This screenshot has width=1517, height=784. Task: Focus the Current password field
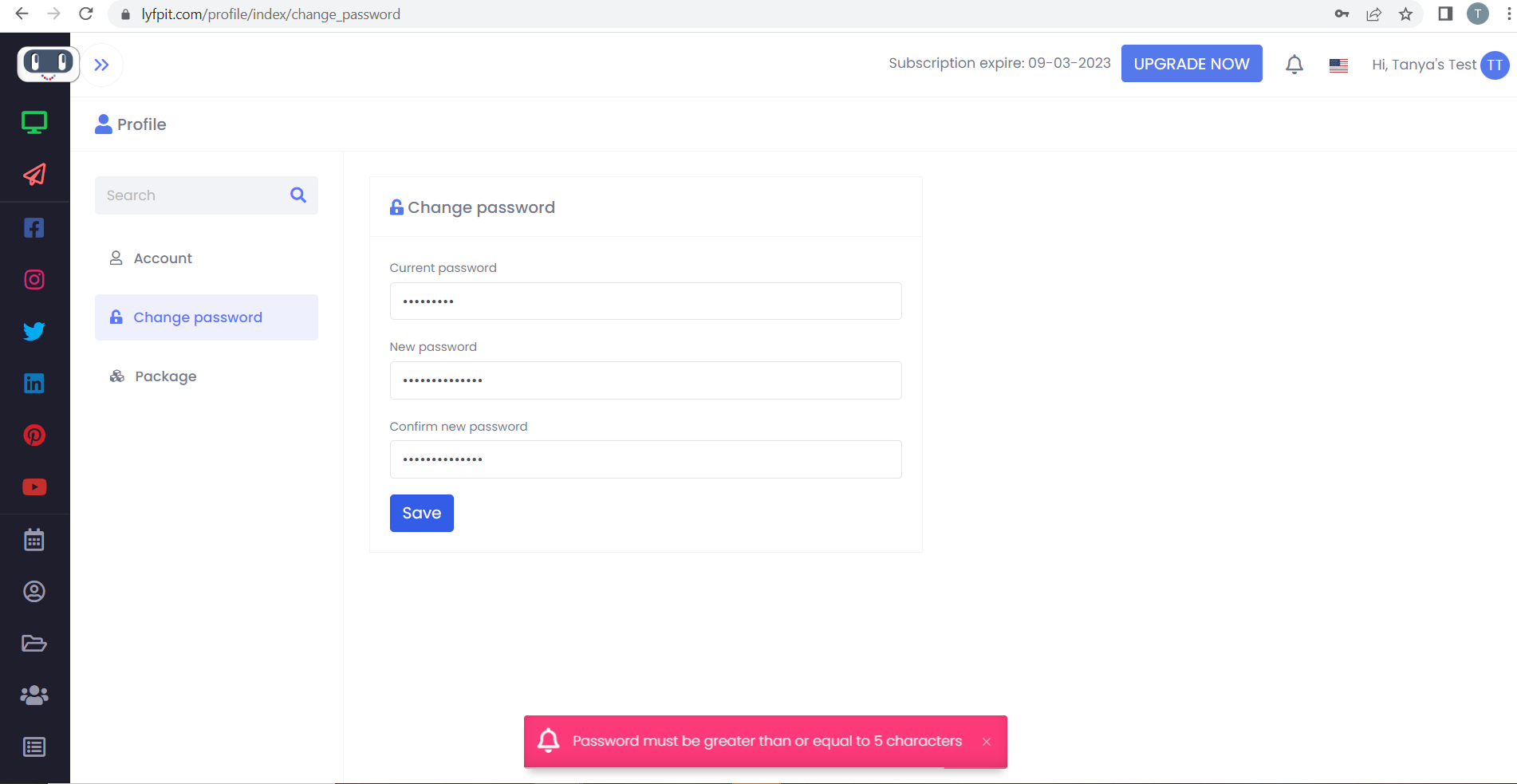[645, 301]
